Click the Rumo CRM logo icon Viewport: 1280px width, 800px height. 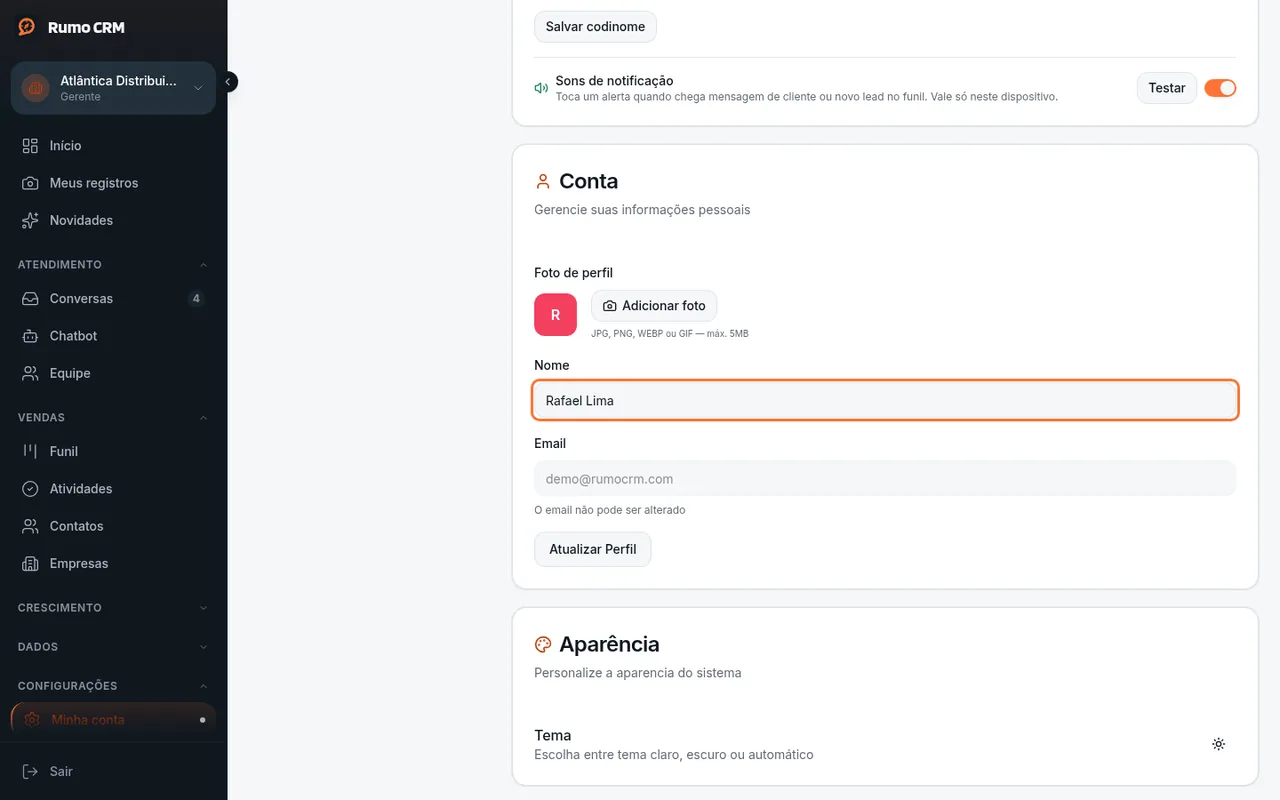(x=27, y=27)
